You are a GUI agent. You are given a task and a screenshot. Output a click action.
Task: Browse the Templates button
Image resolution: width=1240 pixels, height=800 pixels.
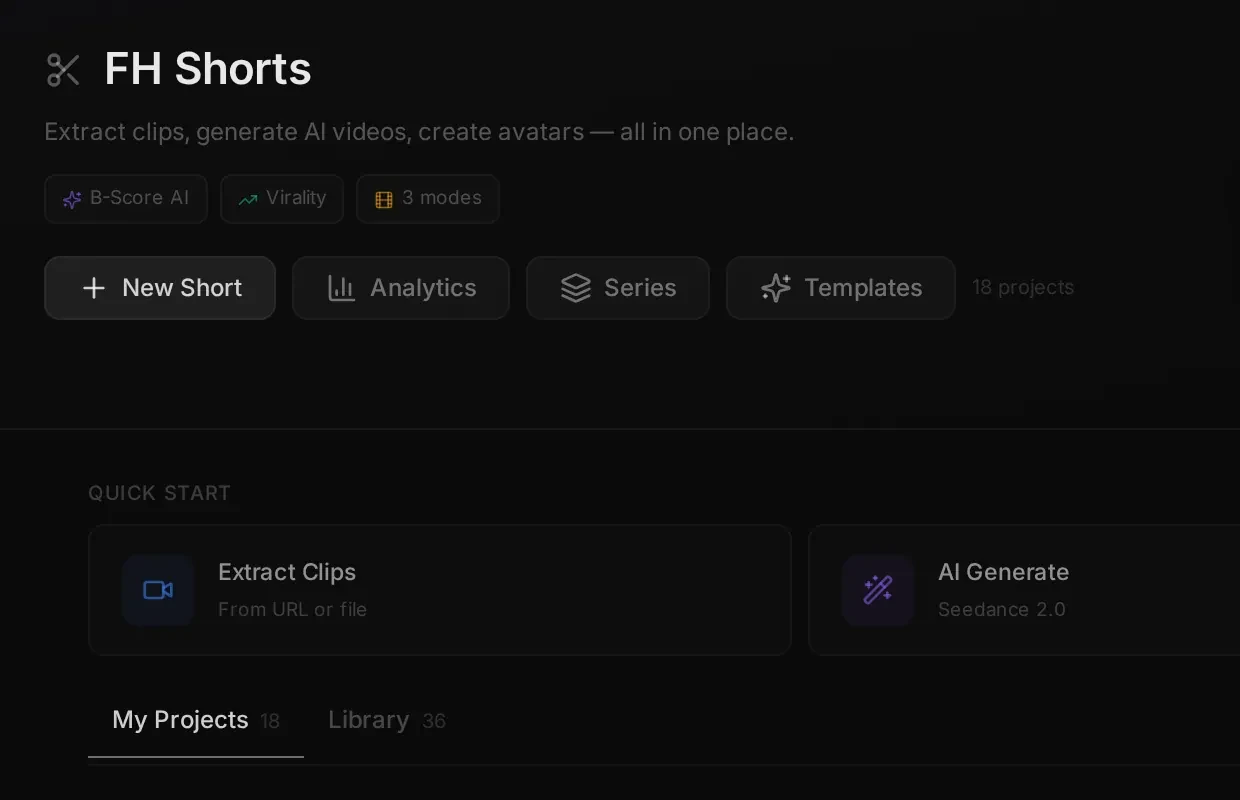click(841, 288)
